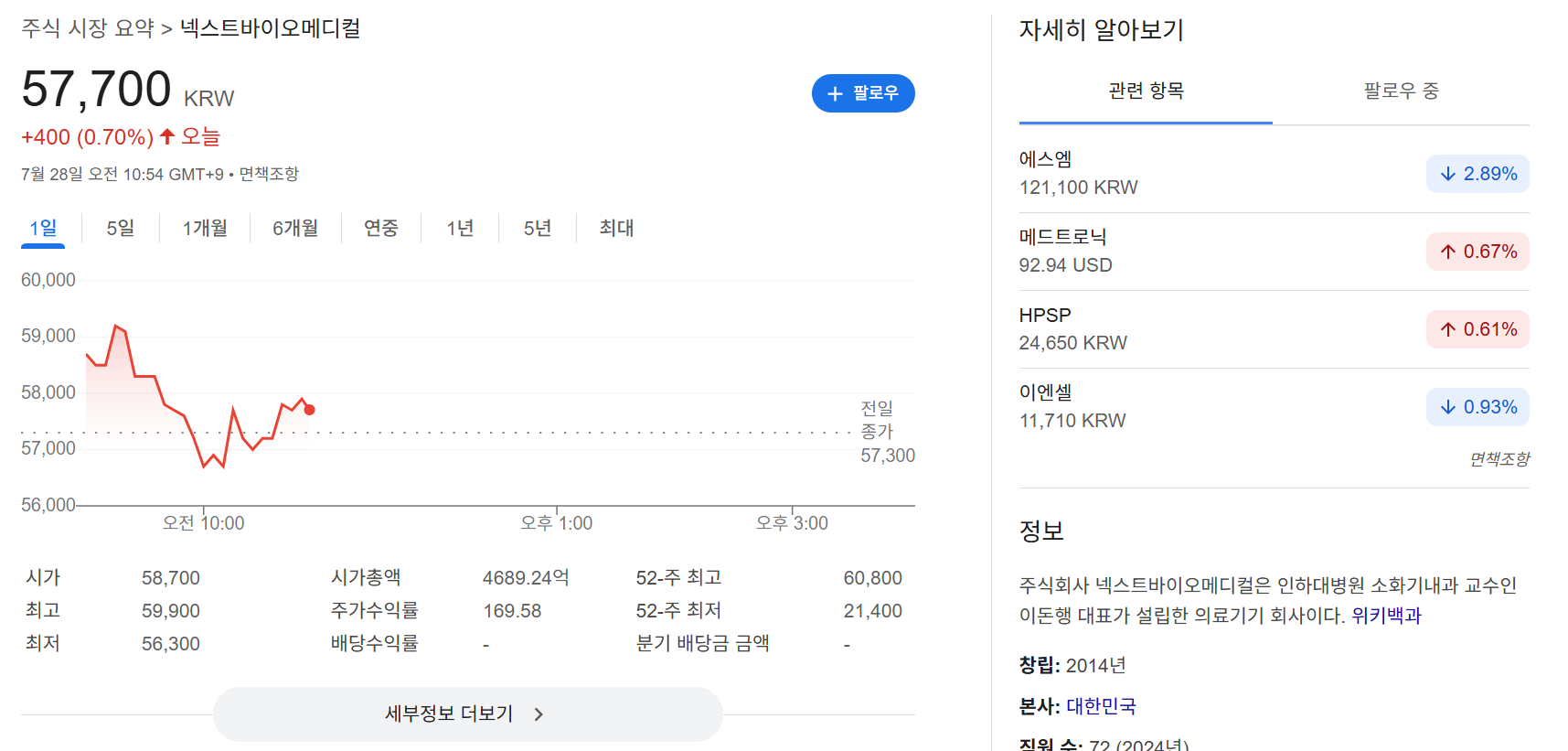This screenshot has height=751, width=1568.
Task: Click the 오전 10:00 axis label
Action: (x=203, y=523)
